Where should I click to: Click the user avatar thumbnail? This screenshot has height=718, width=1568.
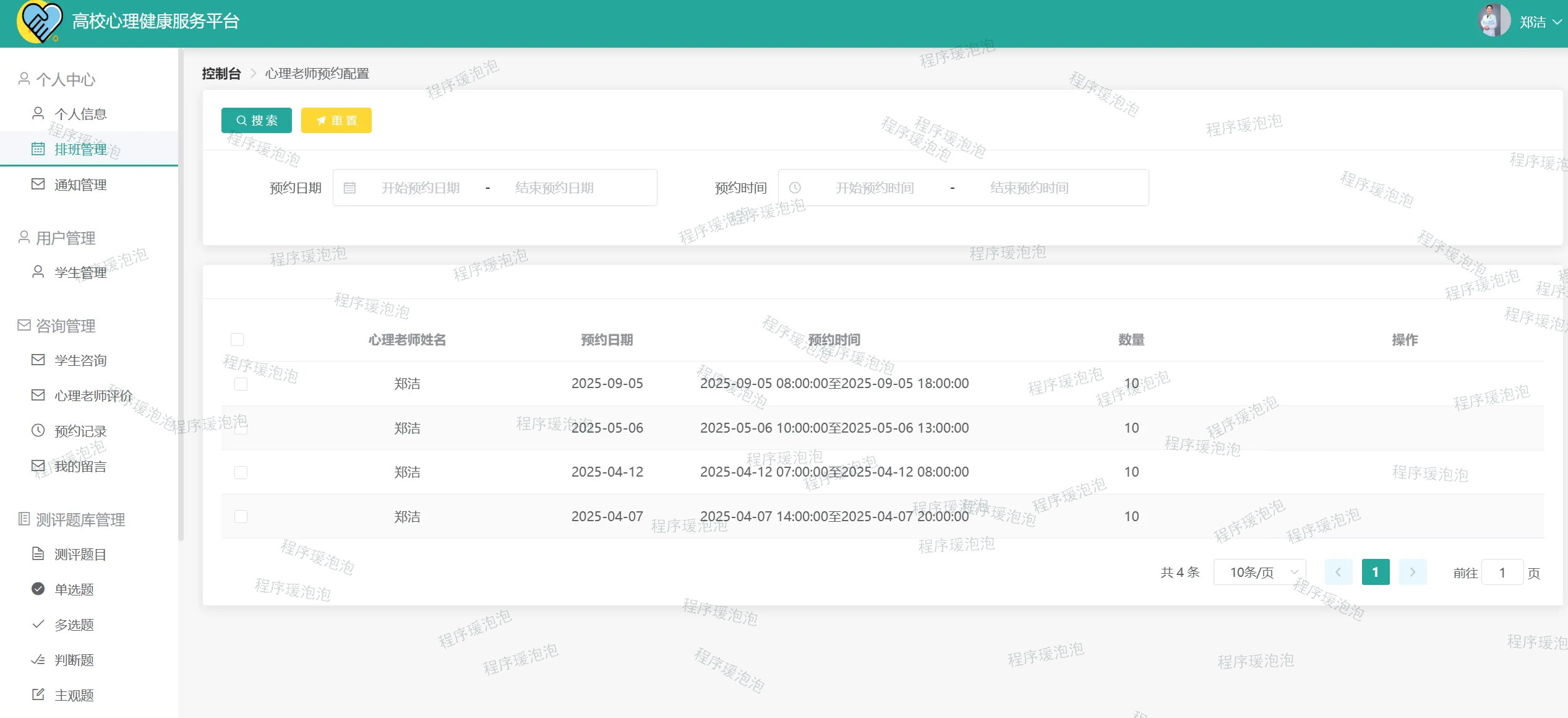(1493, 21)
